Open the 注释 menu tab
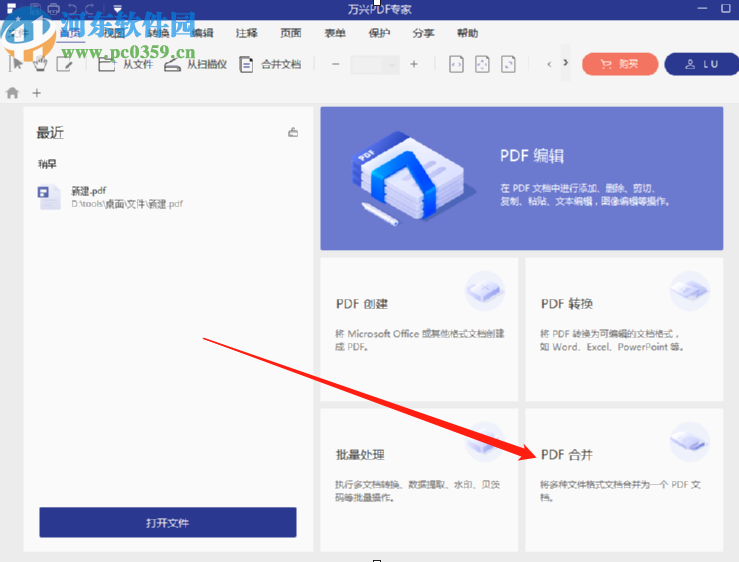The image size is (739, 562). point(246,33)
